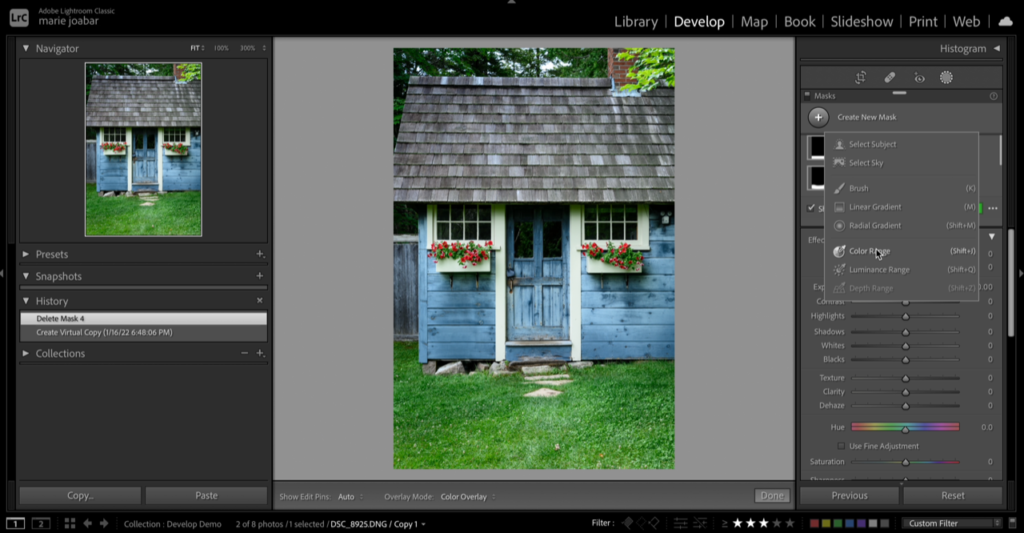Image resolution: width=1024 pixels, height=533 pixels.
Task: Open the grid view icon in filmstrip bar
Action: click(x=70, y=523)
